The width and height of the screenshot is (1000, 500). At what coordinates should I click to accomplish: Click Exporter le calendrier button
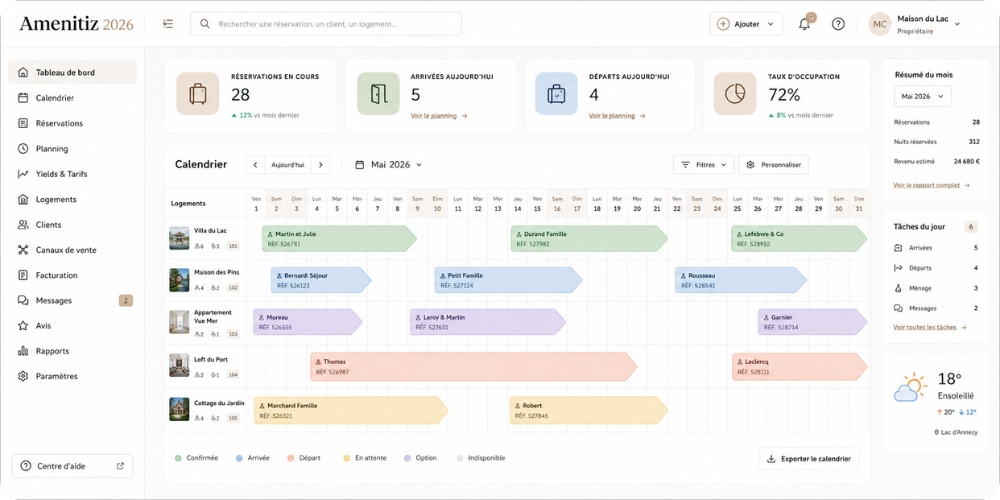coord(809,459)
